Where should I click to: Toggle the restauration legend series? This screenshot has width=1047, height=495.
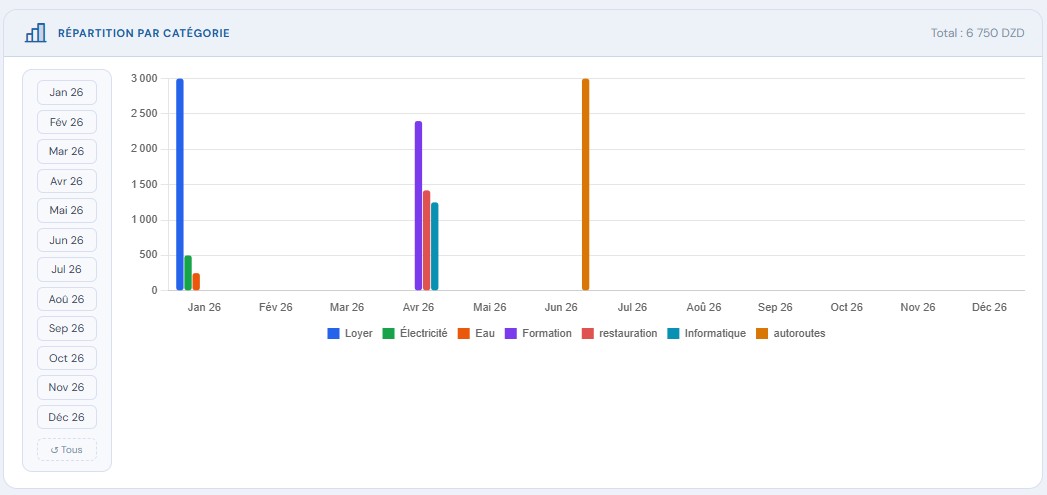coord(620,333)
